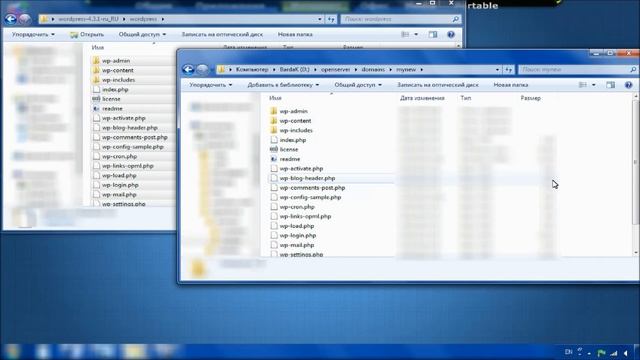This screenshot has width=640, height=360.
Task: Select index.php in mynew window
Action: (293, 140)
